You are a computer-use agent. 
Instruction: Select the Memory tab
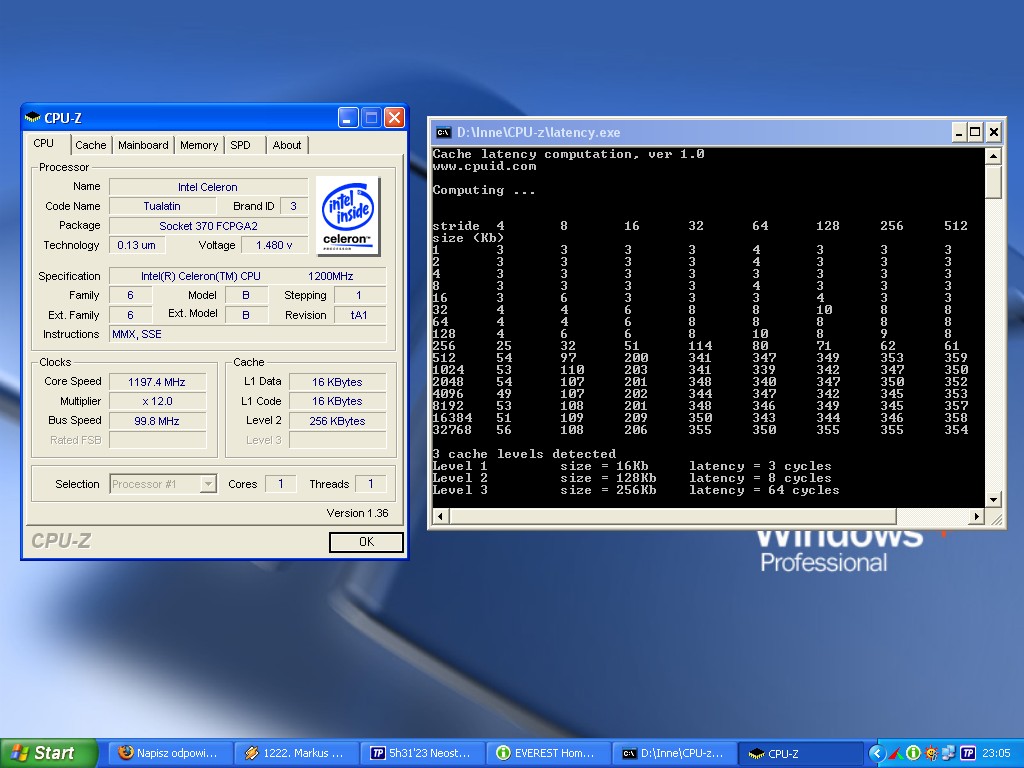[x=199, y=145]
